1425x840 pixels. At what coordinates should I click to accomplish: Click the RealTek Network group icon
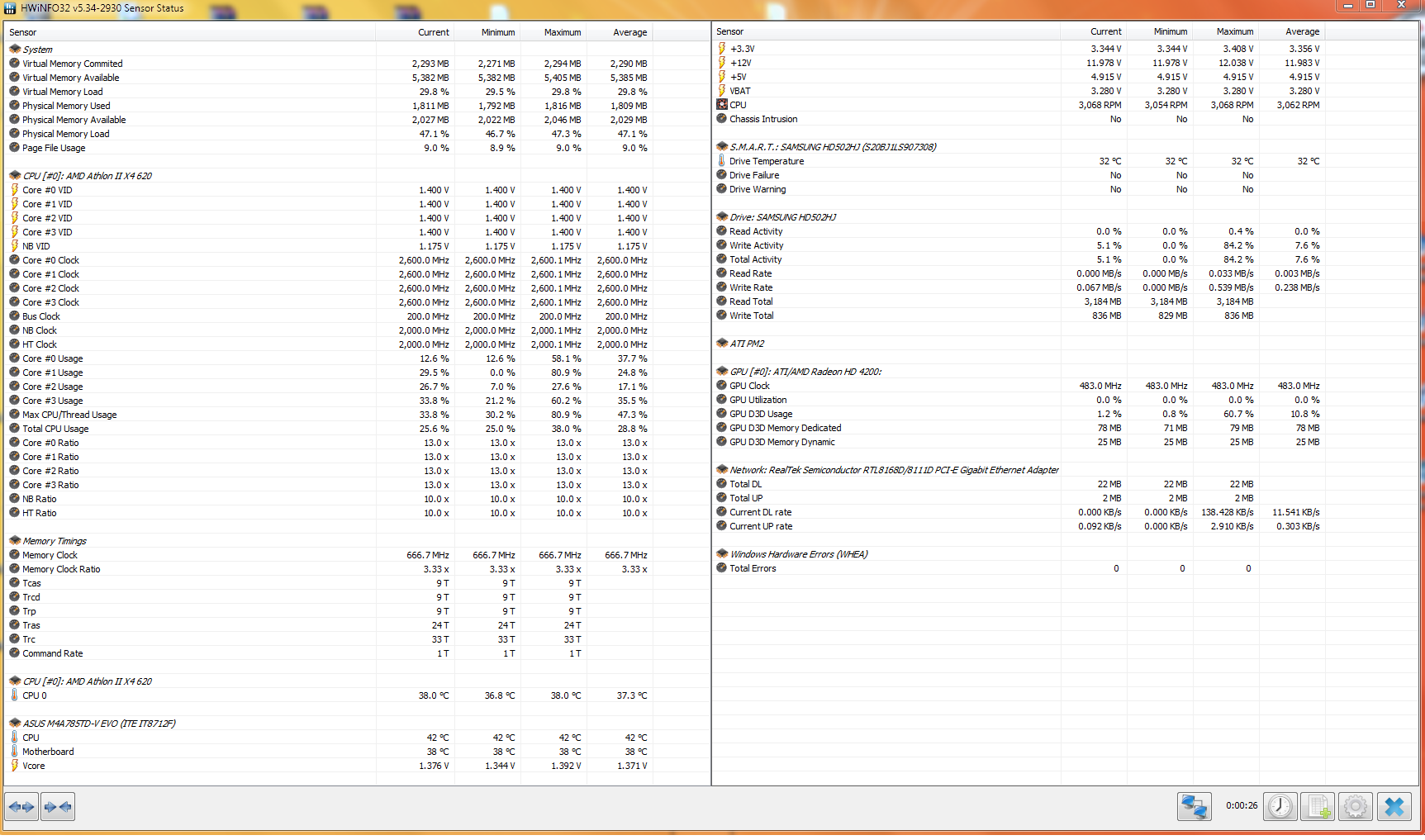coord(722,470)
